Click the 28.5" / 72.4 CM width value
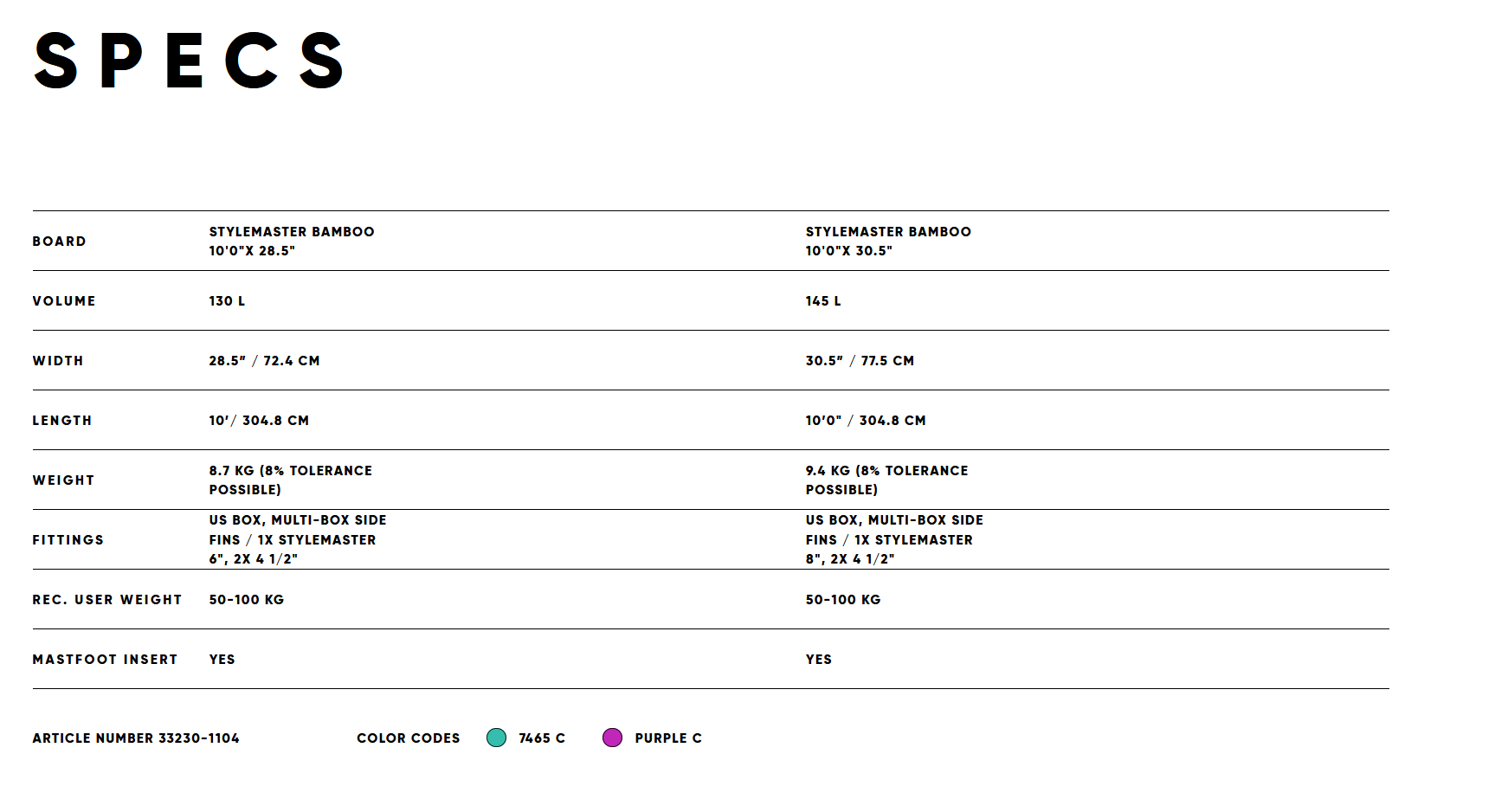 click(x=264, y=361)
